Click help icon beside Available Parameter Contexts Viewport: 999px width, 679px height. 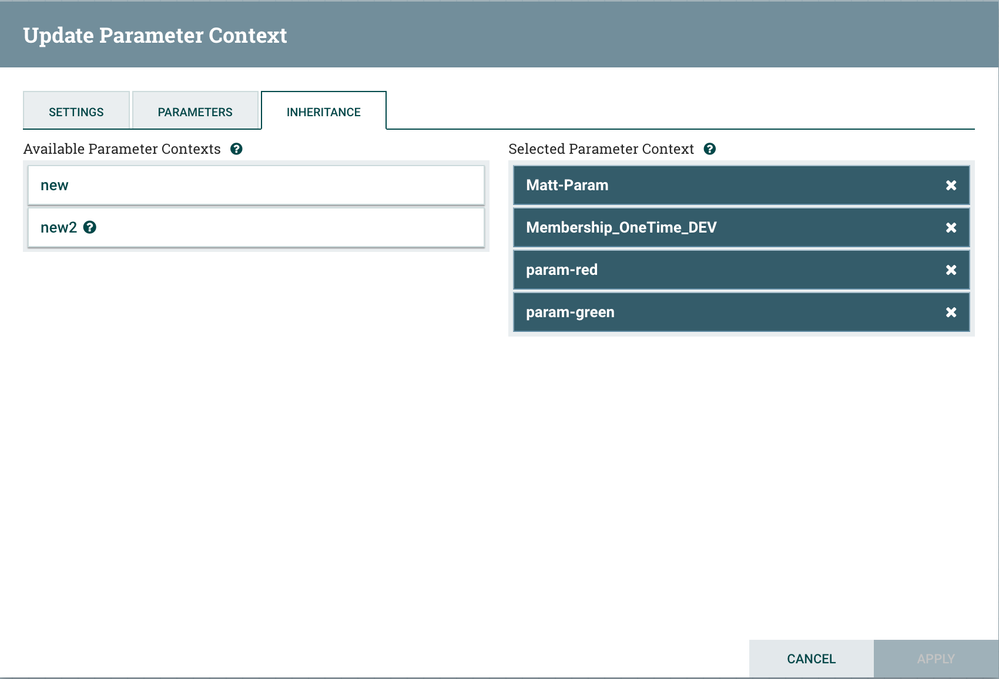tap(236, 149)
